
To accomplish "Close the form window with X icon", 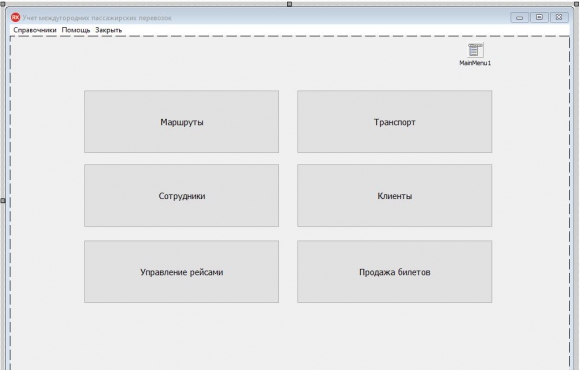I will pos(559,17).
